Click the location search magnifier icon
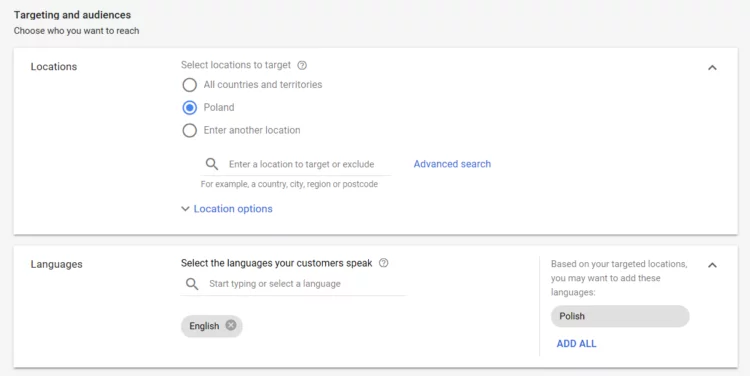 (212, 164)
